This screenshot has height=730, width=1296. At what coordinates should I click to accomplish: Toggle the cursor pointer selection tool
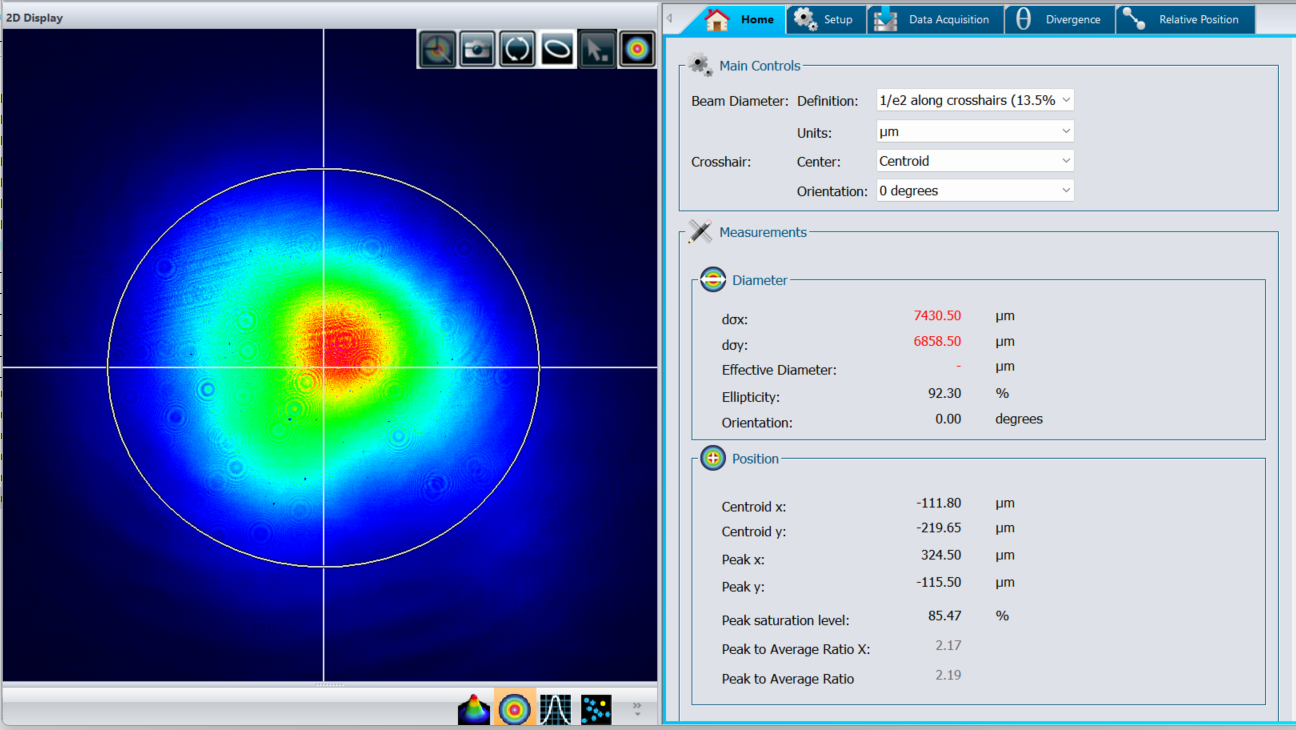597,49
